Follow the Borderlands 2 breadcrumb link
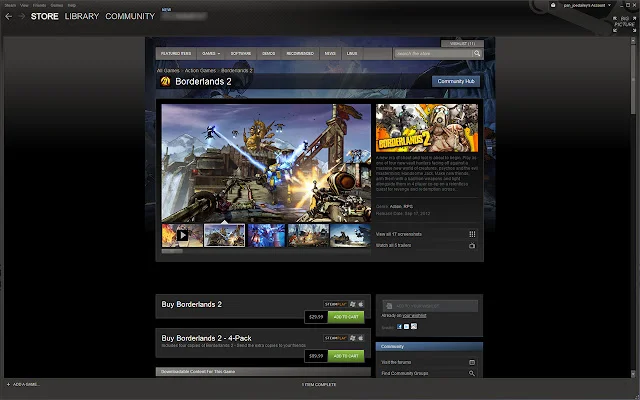640x400 pixels. (x=237, y=71)
